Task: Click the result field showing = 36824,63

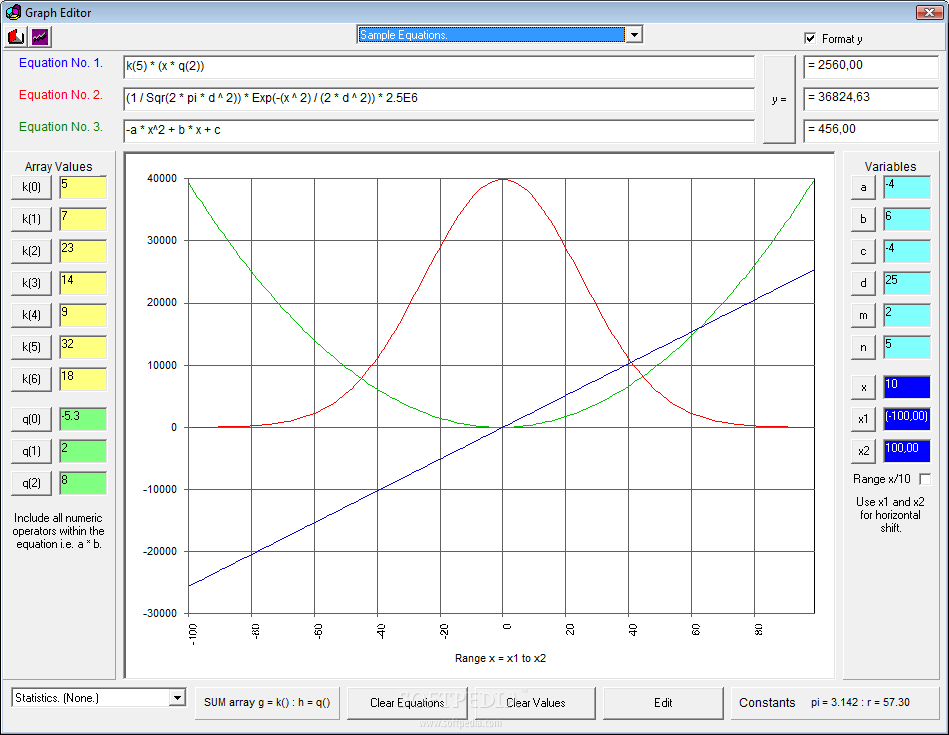Action: 870,99
